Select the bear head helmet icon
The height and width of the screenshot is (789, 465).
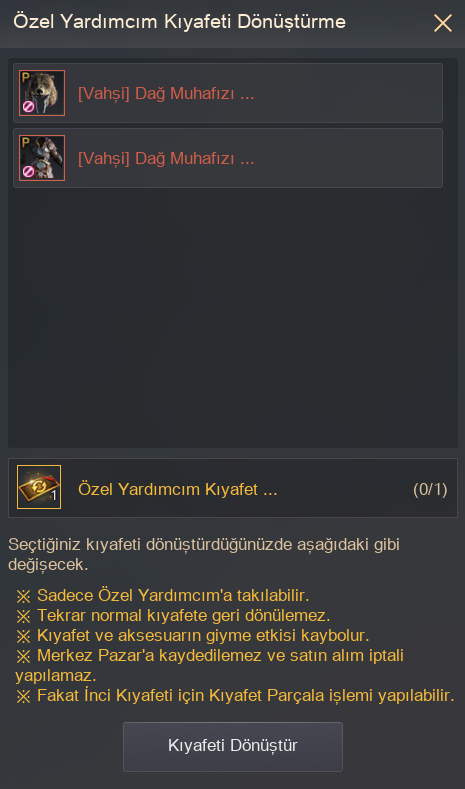[x=42, y=93]
